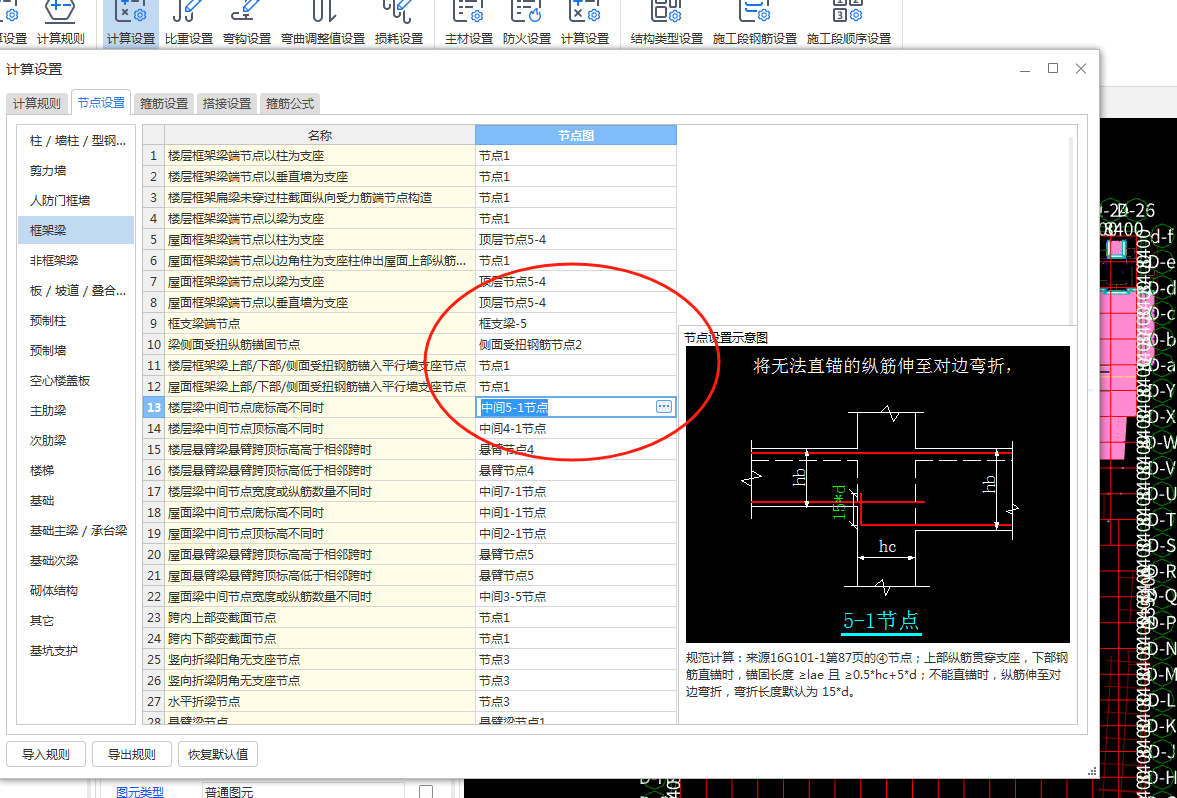Click the highlighted 计算设置 toolbar tool
The width and height of the screenshot is (1177, 798).
click(131, 24)
